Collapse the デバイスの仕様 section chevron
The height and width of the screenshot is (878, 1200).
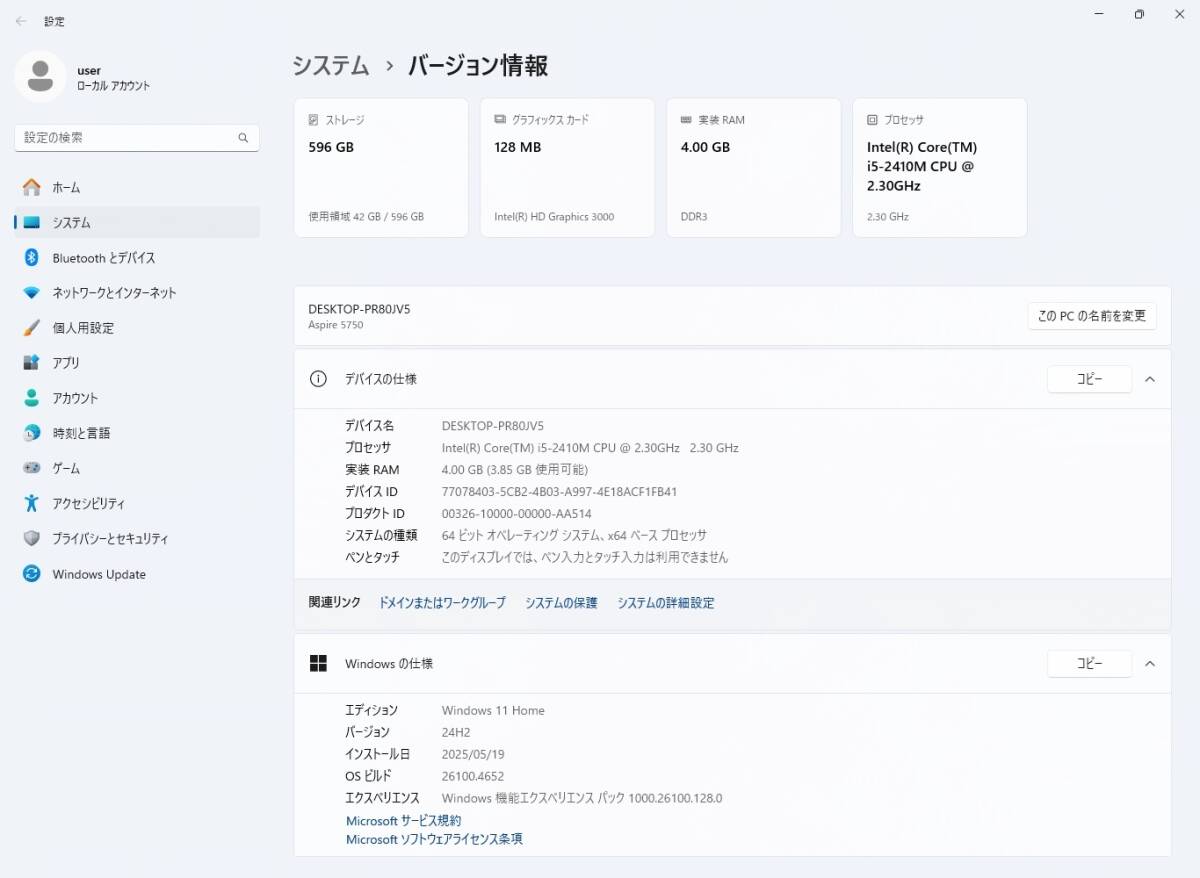pos(1150,380)
